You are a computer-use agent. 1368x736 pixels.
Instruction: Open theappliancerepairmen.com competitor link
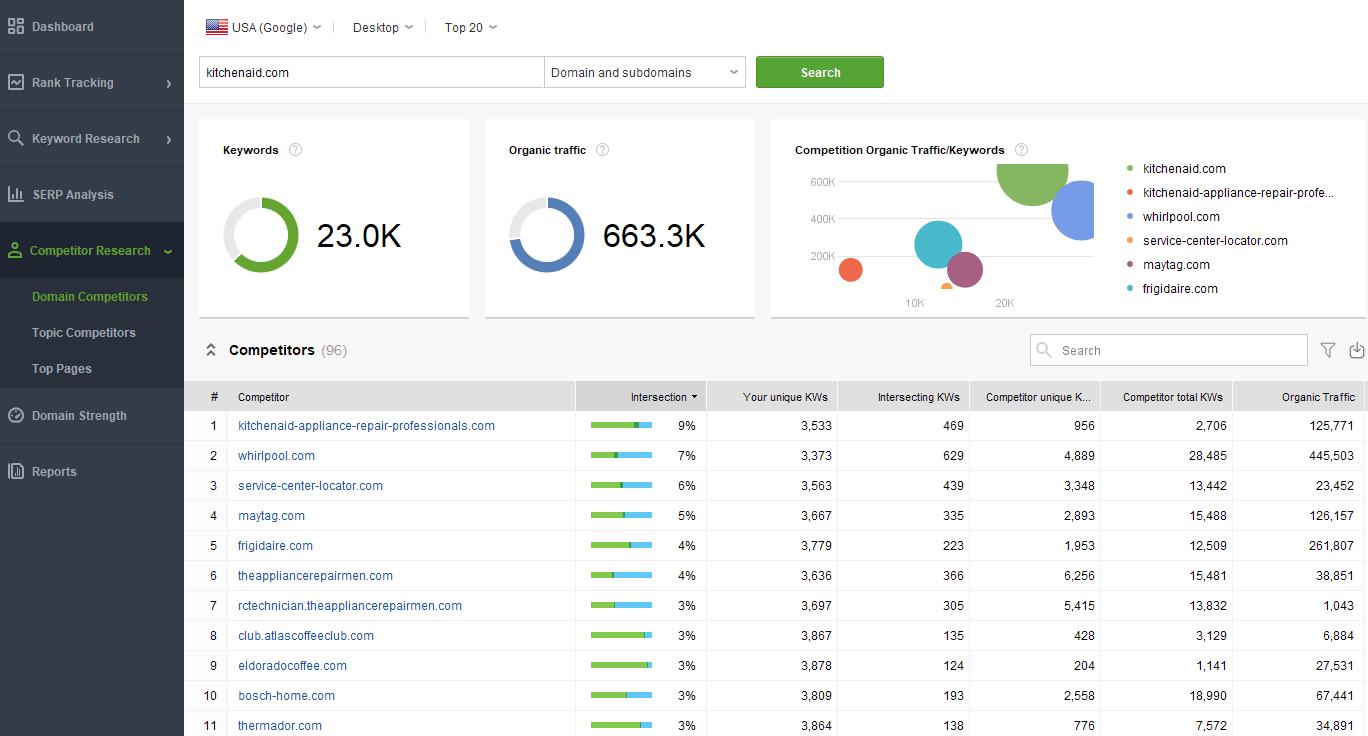point(316,576)
